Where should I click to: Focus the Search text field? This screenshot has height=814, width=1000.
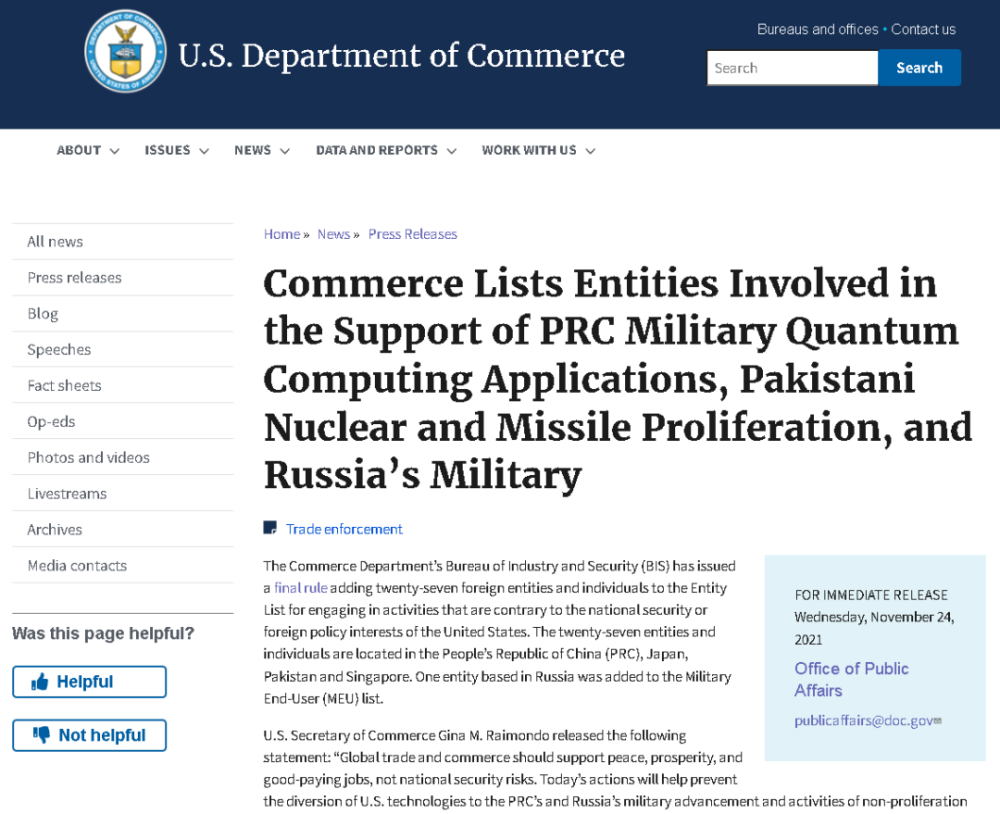click(x=792, y=68)
